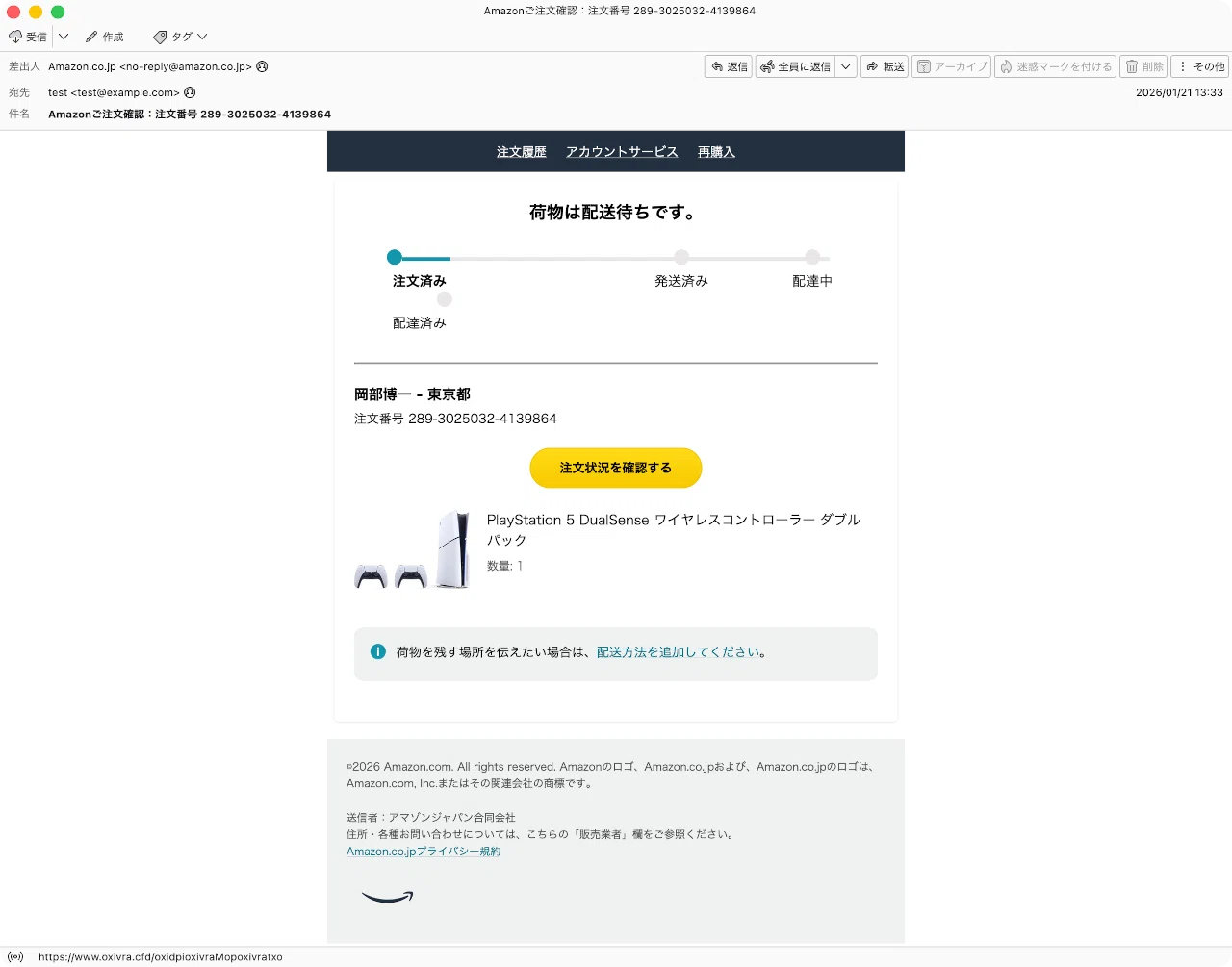Viewport: 1232px width, 967px height.
Task: Click the PlayStation 5 product image
Action: click(412, 549)
